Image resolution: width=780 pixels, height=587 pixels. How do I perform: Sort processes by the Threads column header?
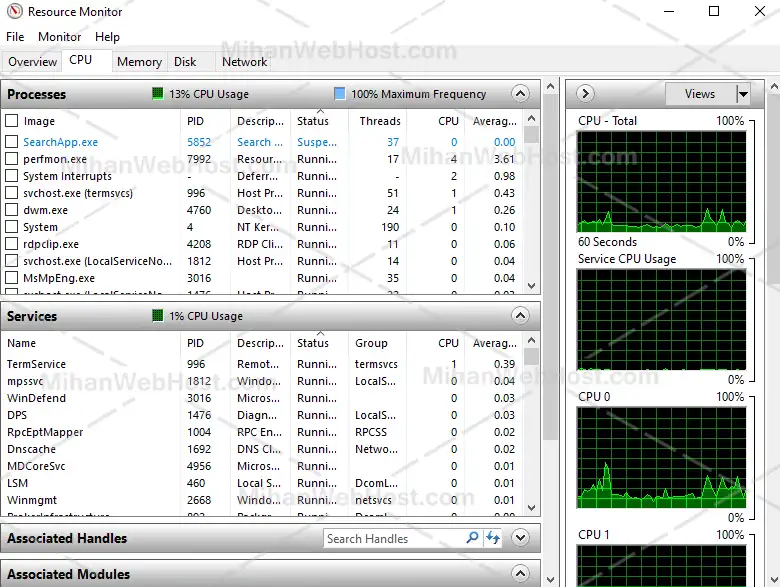click(380, 121)
